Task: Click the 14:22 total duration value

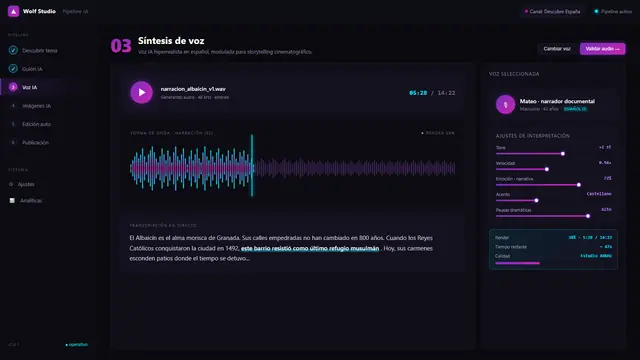Action: (446, 93)
